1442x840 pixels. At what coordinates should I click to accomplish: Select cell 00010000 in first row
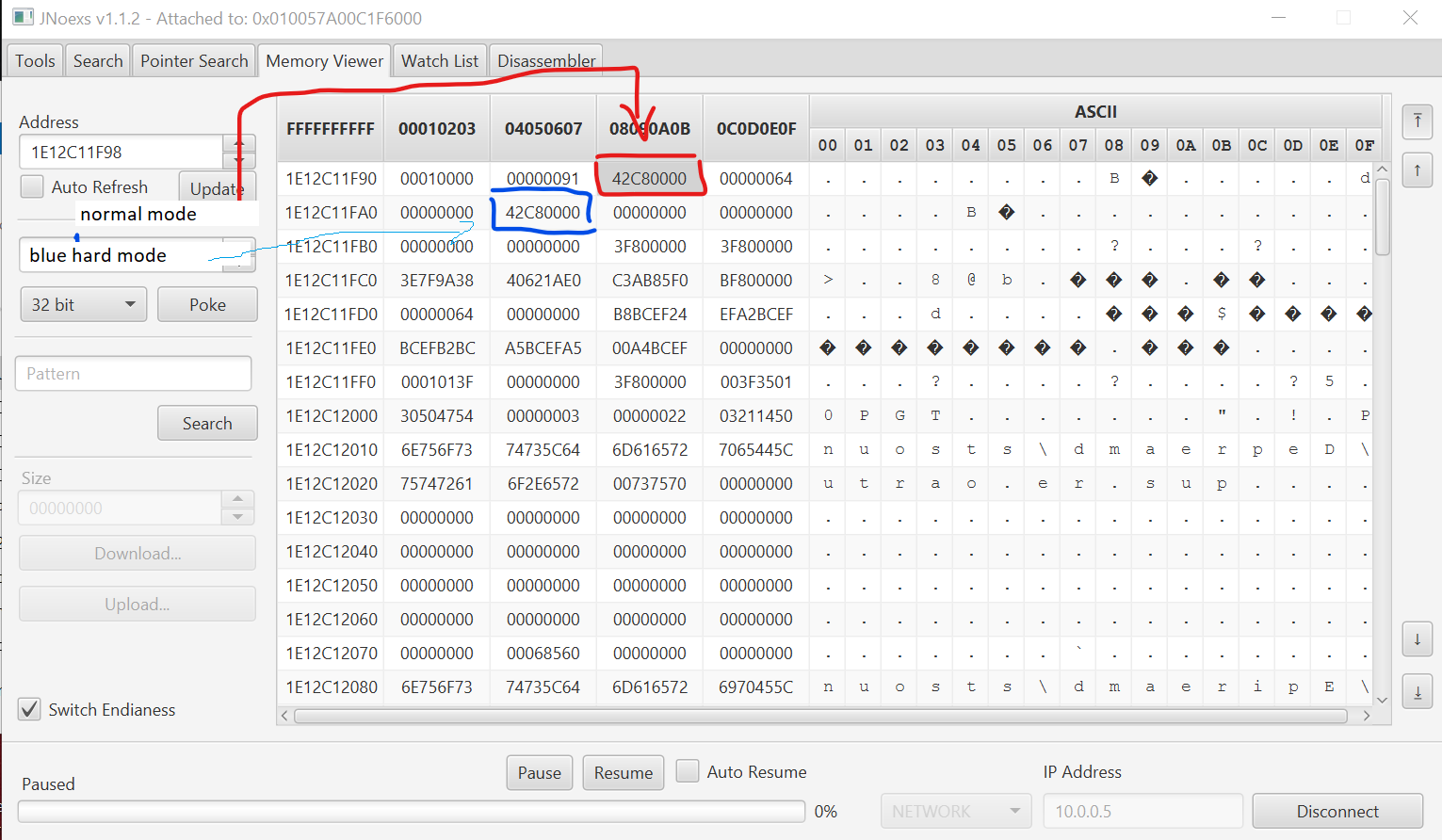click(x=436, y=178)
